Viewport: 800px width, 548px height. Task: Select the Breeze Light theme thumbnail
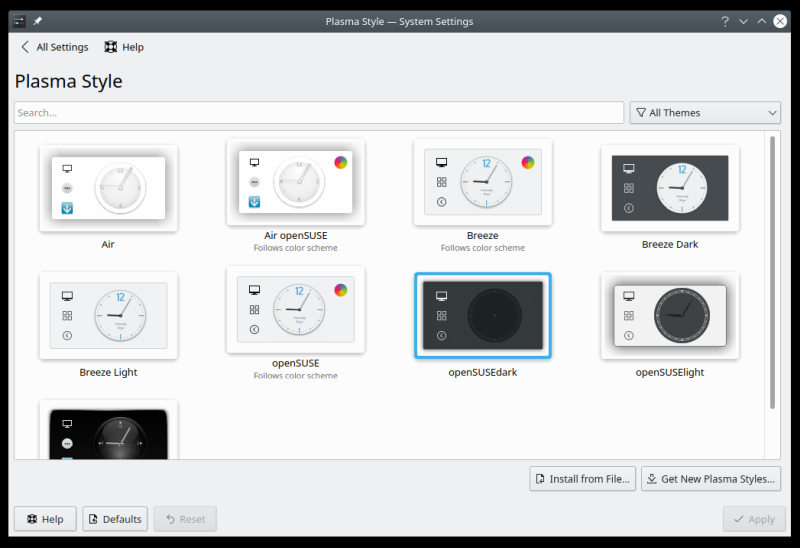pyautogui.click(x=108, y=315)
